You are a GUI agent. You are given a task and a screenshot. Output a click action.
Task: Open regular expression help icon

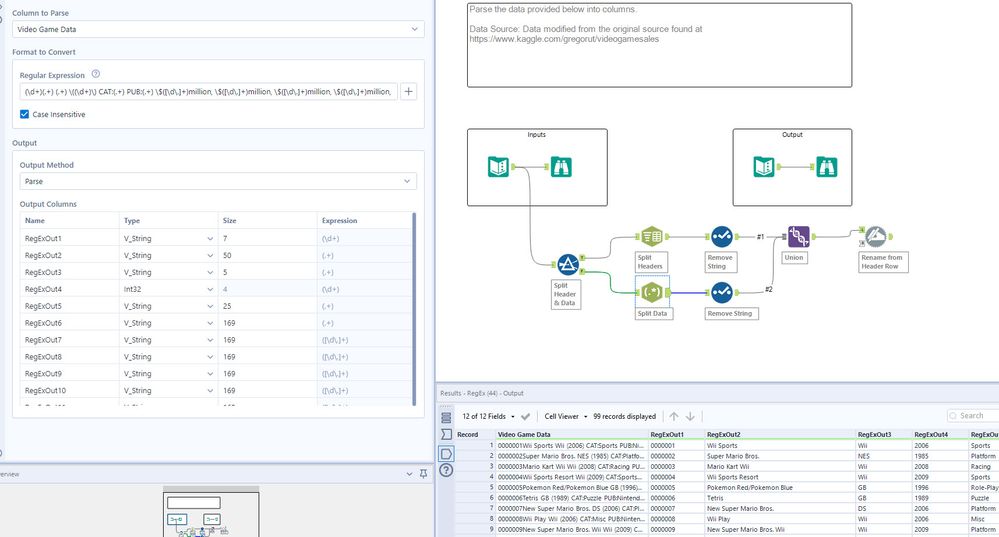coord(96,74)
